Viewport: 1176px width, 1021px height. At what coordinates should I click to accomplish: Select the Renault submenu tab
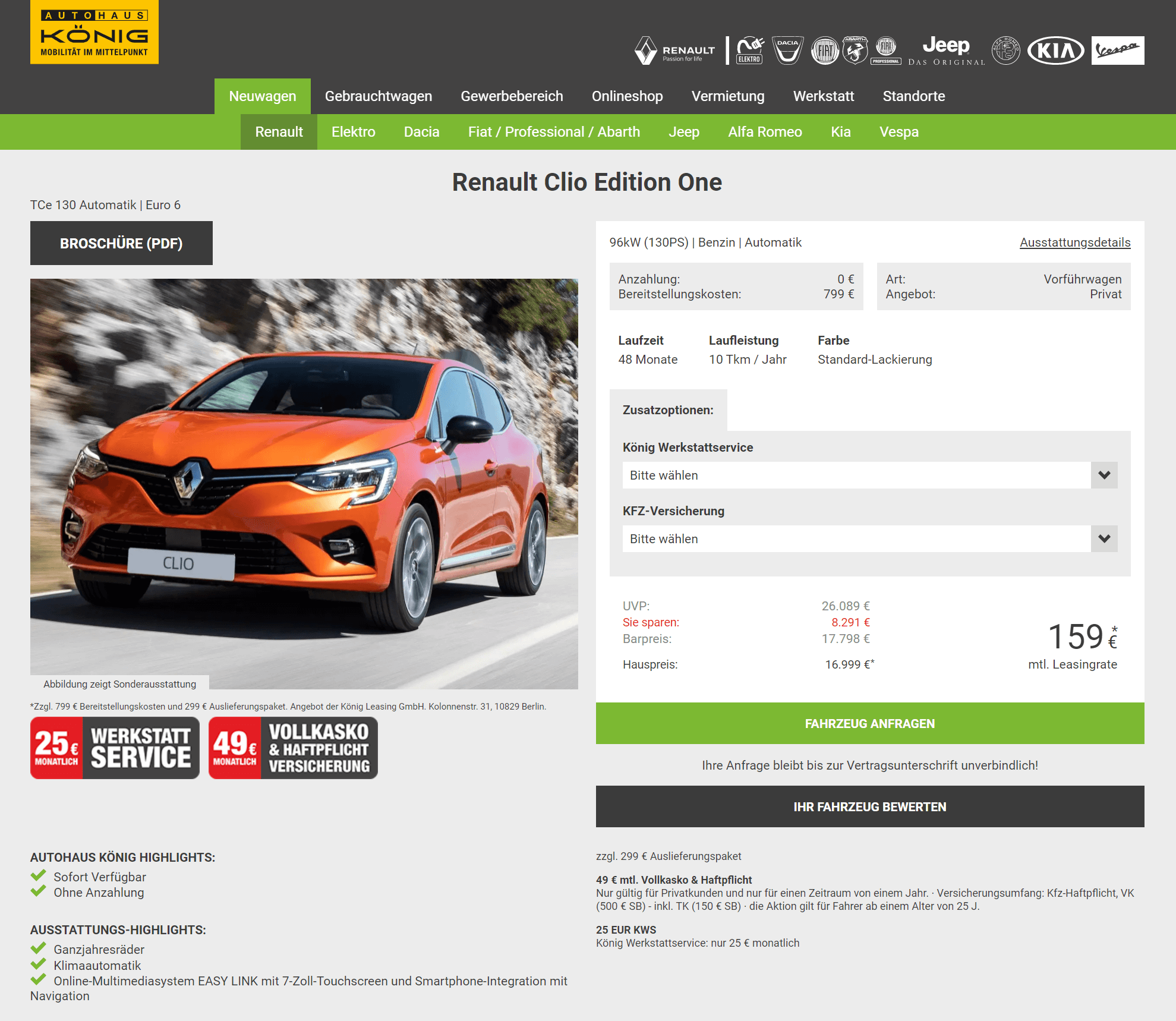pos(279,132)
